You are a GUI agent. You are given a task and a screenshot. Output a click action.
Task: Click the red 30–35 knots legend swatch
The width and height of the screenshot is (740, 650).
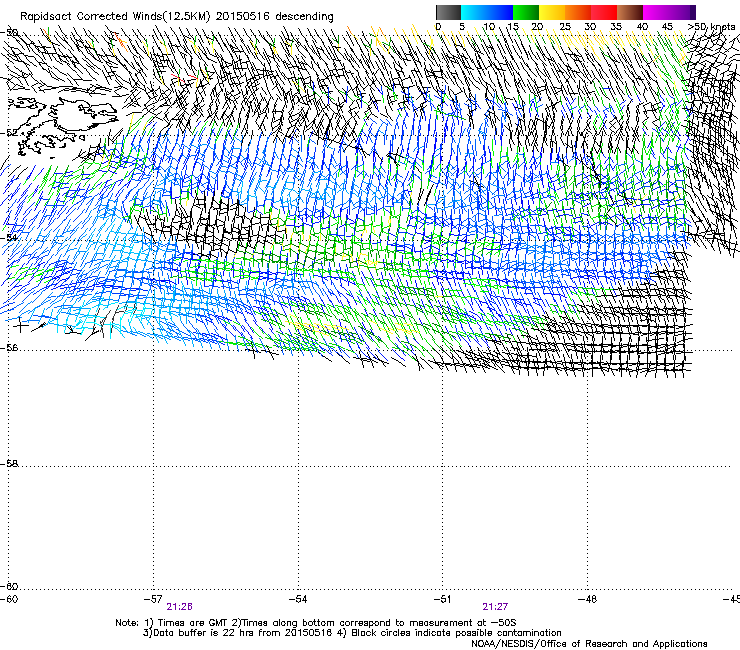[x=604, y=12]
